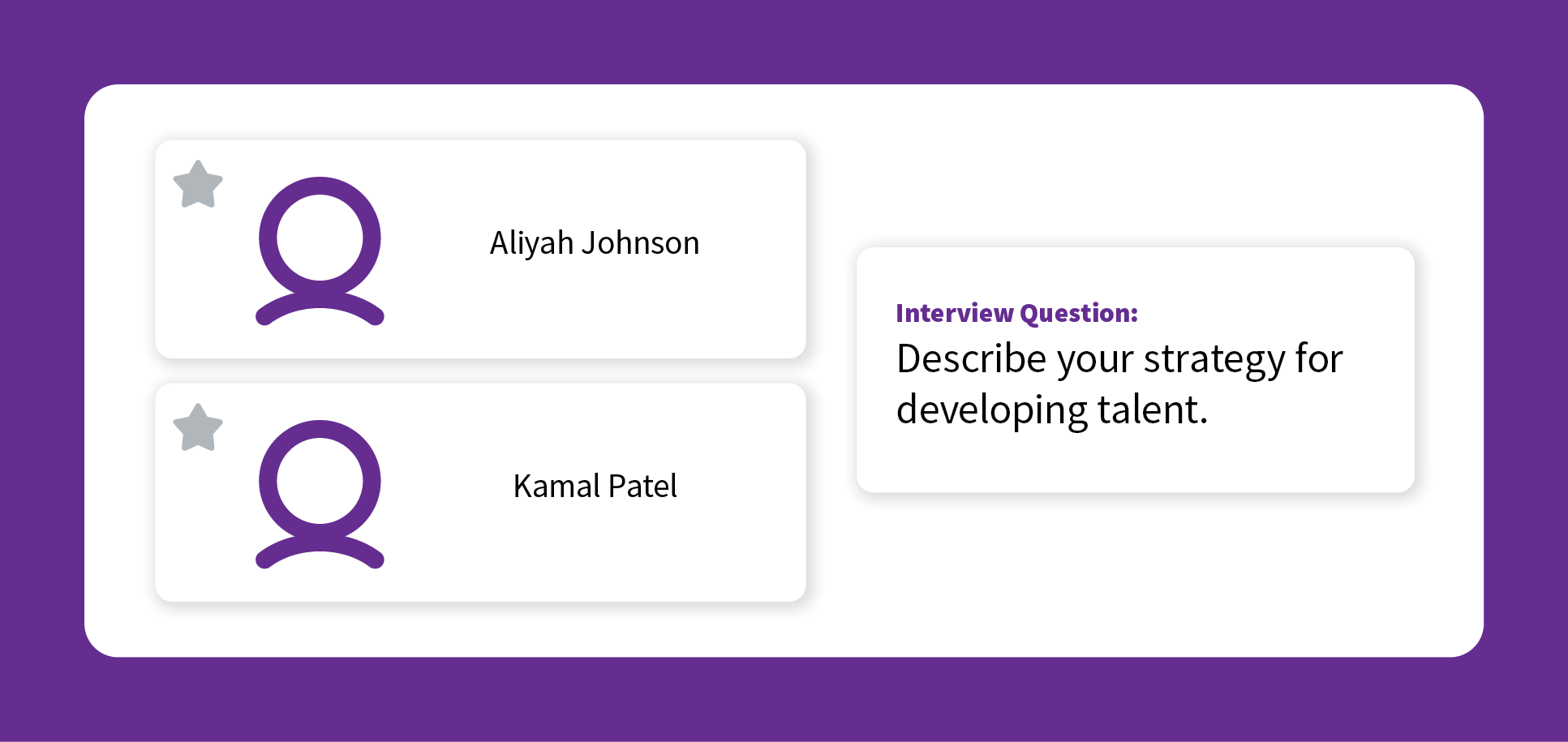Open Kamal Patel's profile avatar icon

pyautogui.click(x=320, y=495)
